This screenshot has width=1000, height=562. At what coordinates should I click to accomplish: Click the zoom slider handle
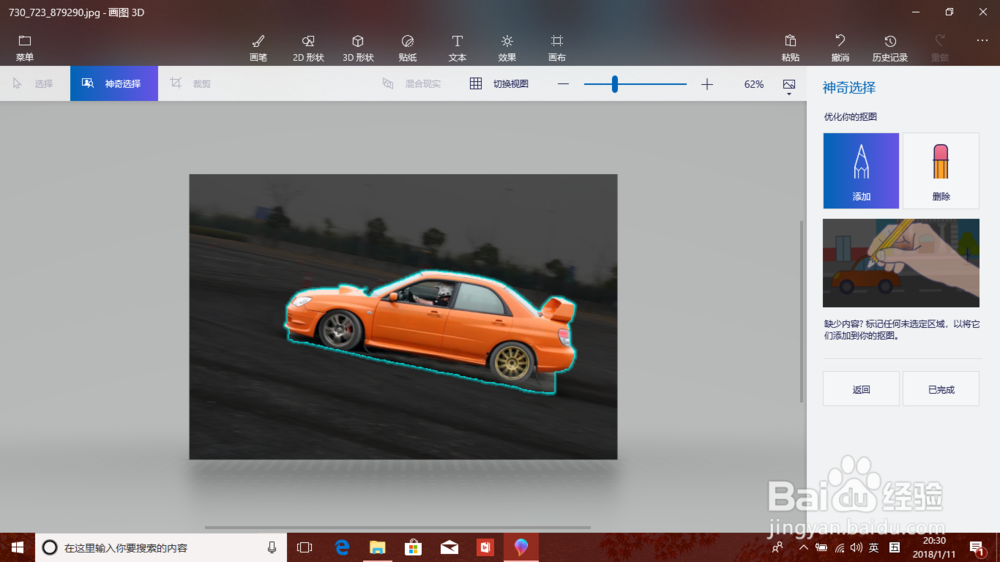click(615, 84)
